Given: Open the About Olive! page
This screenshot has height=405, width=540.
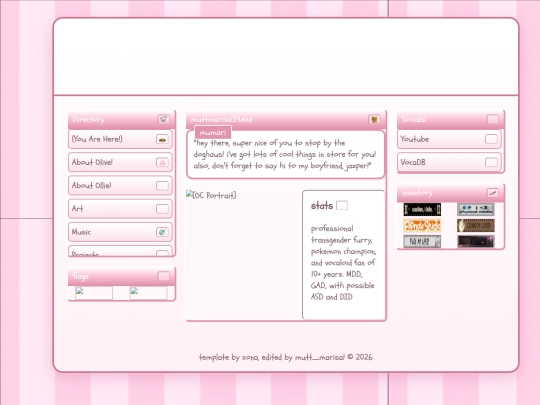Looking at the screenshot, I should coord(120,162).
